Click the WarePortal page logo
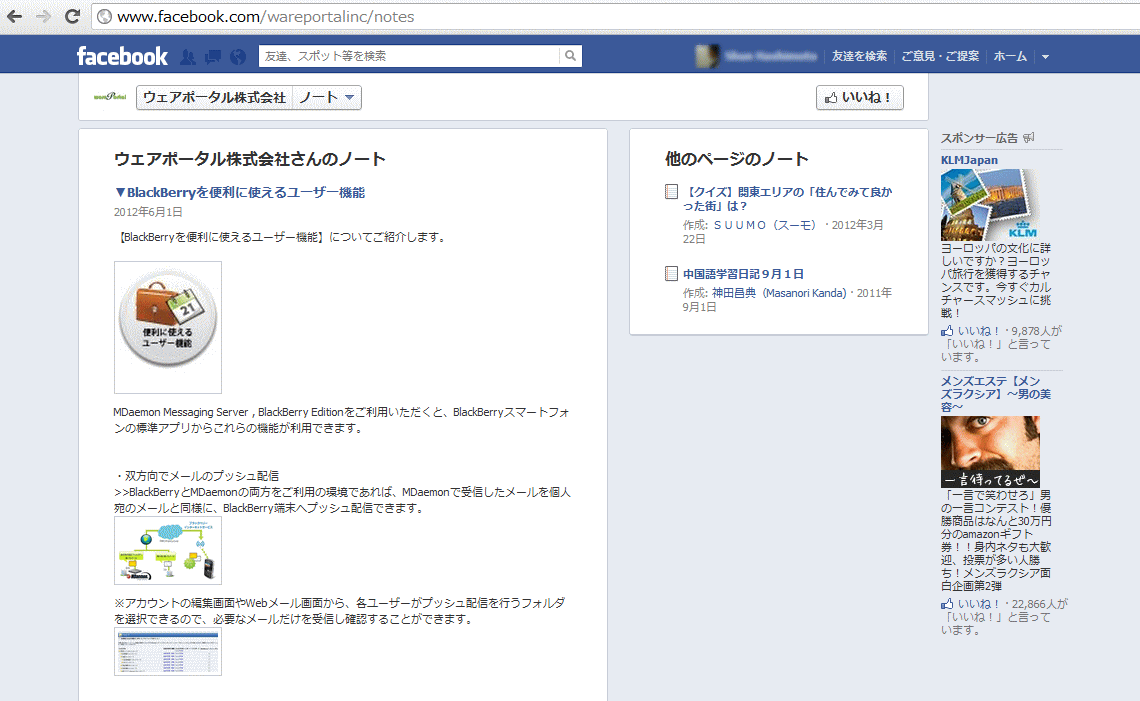 point(110,97)
